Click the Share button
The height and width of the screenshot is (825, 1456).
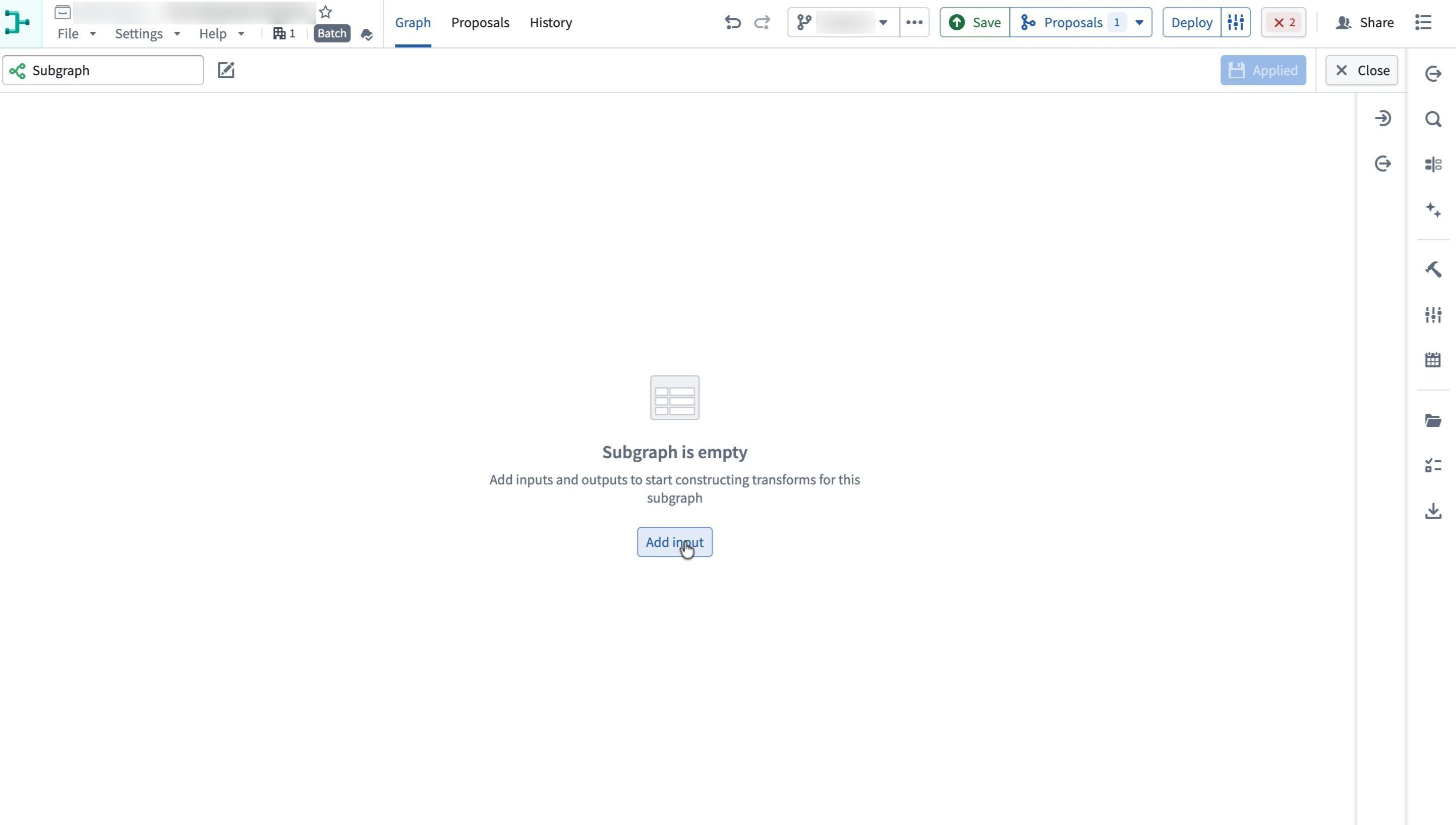click(1364, 23)
